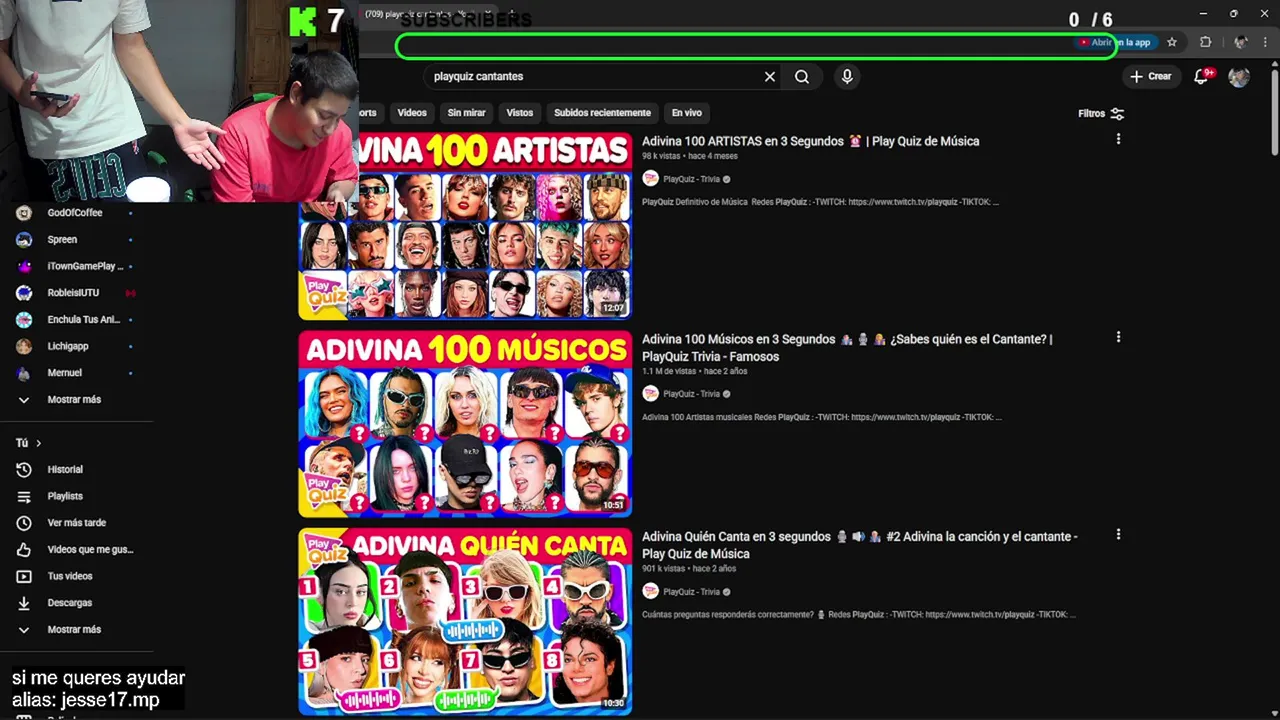Bookmark the page with the star icon

click(x=1172, y=42)
